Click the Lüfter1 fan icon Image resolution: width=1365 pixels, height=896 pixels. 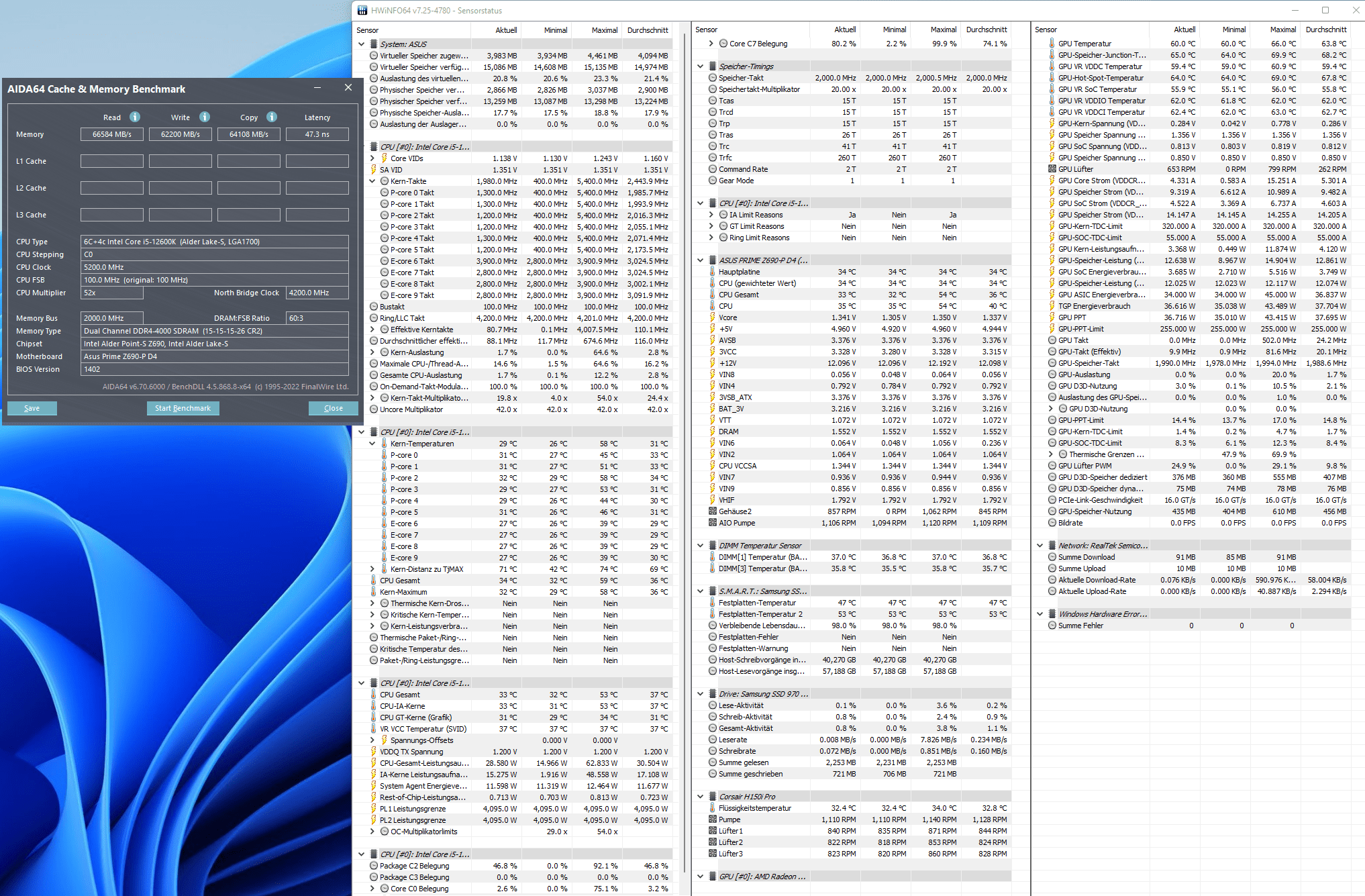pyautogui.click(x=713, y=831)
